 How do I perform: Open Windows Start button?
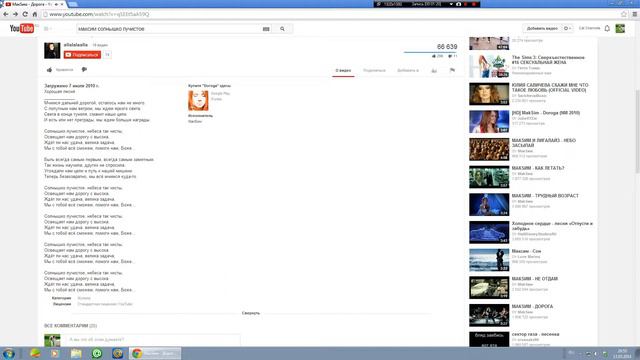[x=9, y=353]
